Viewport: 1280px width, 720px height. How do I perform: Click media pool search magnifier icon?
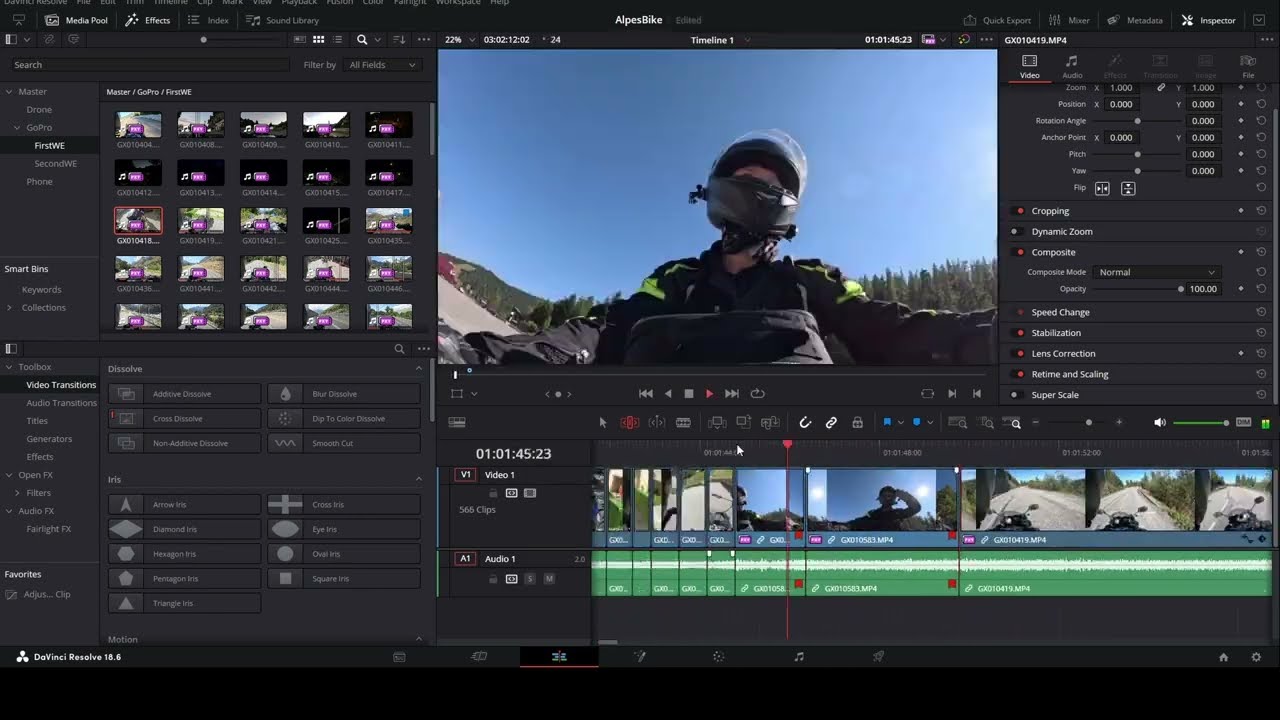(x=362, y=39)
